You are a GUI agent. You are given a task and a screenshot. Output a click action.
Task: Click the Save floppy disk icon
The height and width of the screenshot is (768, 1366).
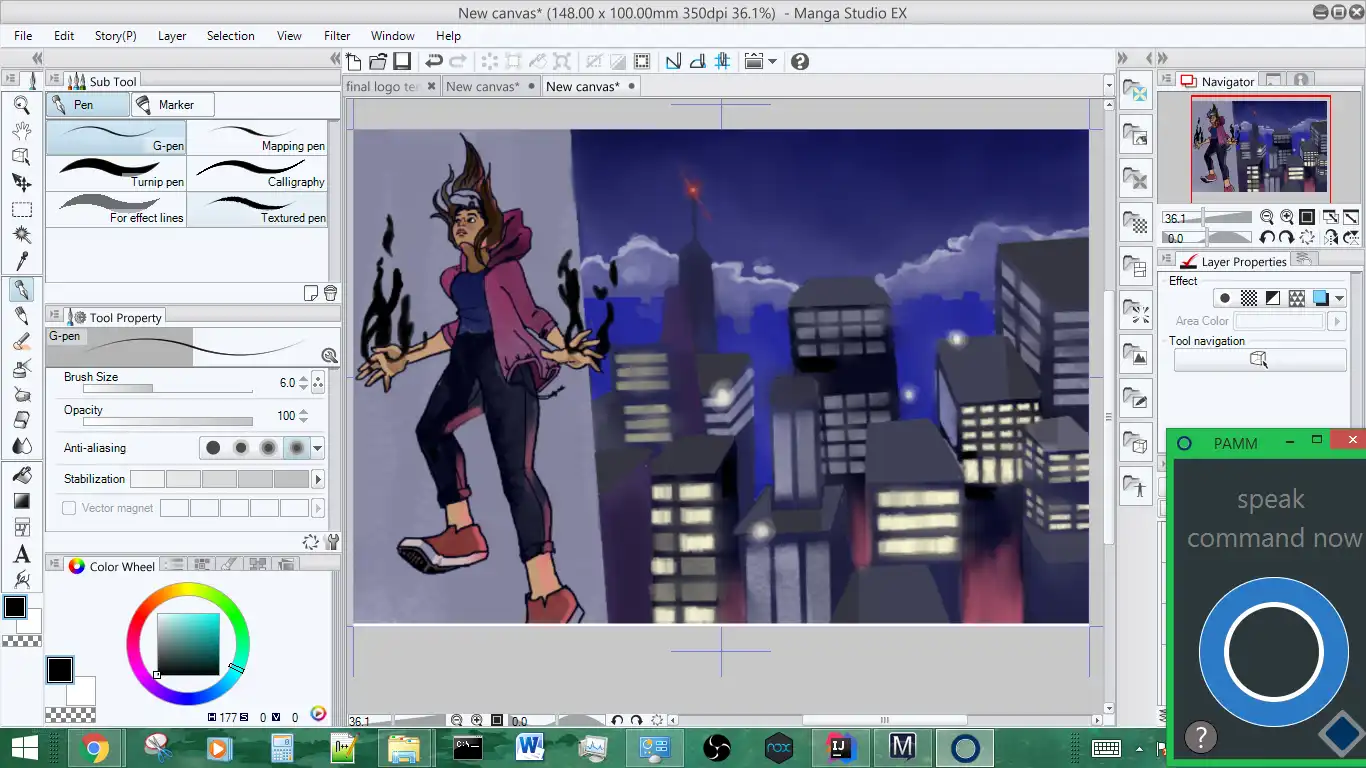(402, 61)
